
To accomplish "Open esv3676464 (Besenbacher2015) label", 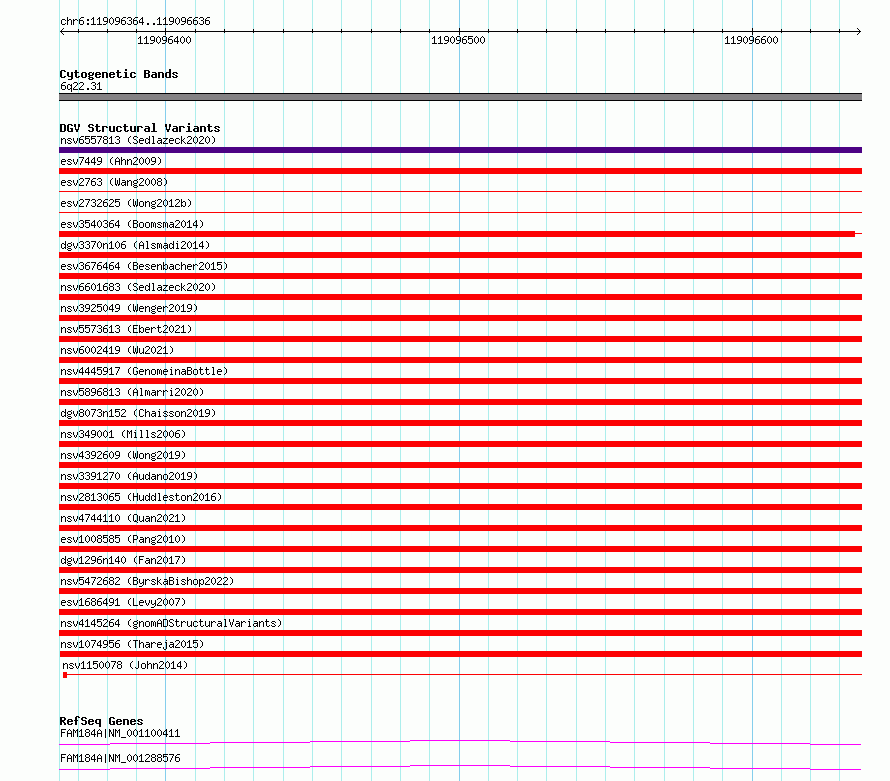I will [x=144, y=266].
